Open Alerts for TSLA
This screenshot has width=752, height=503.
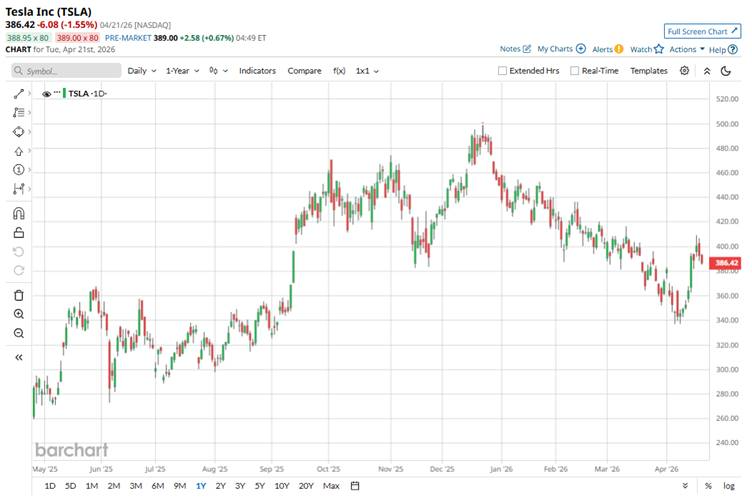(608, 49)
